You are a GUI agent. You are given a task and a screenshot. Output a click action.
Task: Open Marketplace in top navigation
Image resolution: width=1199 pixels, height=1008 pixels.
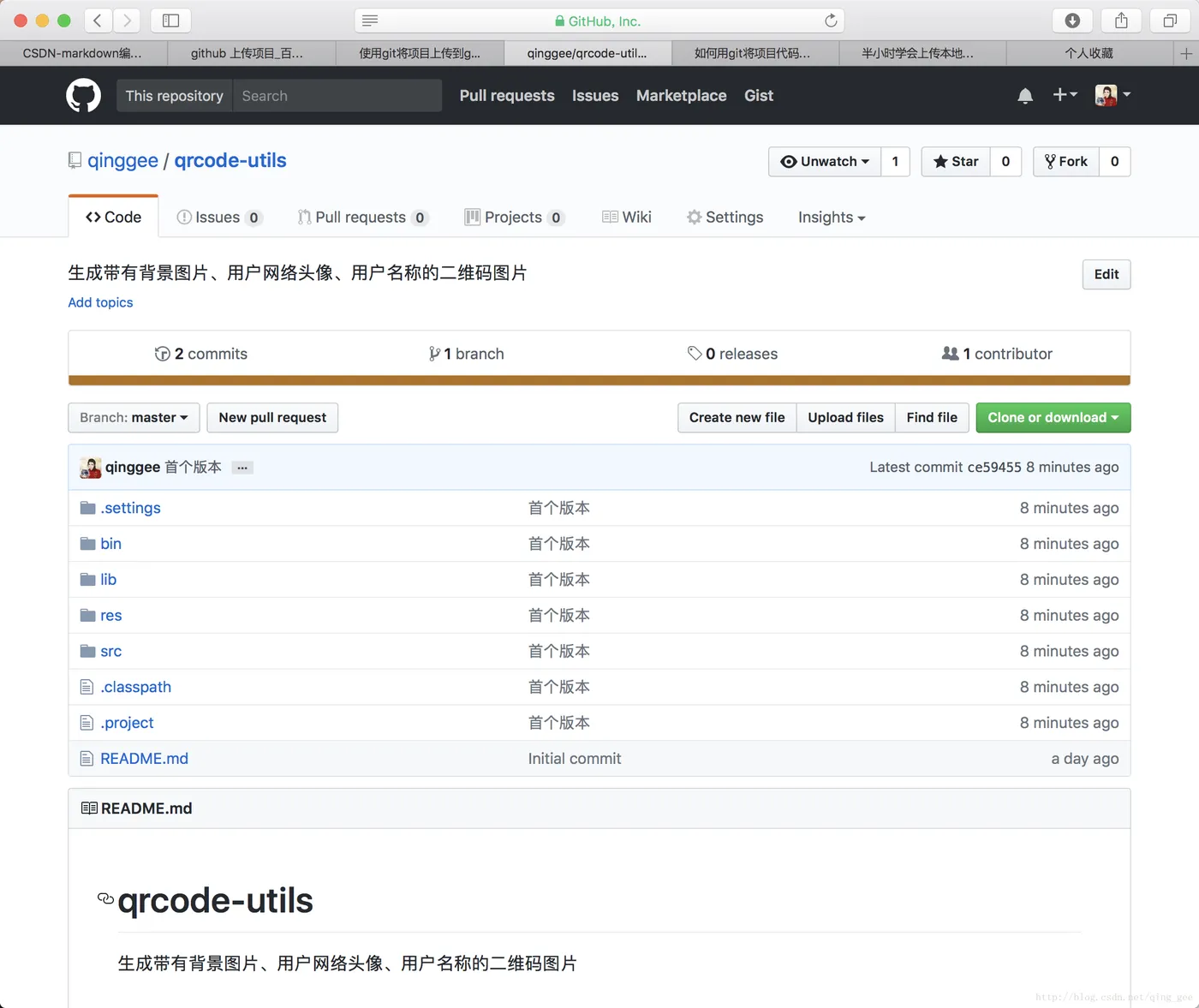682,96
